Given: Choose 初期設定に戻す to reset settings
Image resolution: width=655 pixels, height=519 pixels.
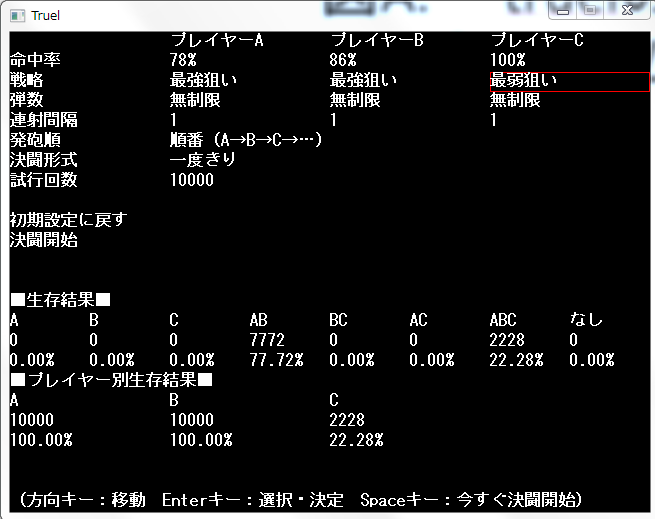Looking at the screenshot, I should (69, 220).
